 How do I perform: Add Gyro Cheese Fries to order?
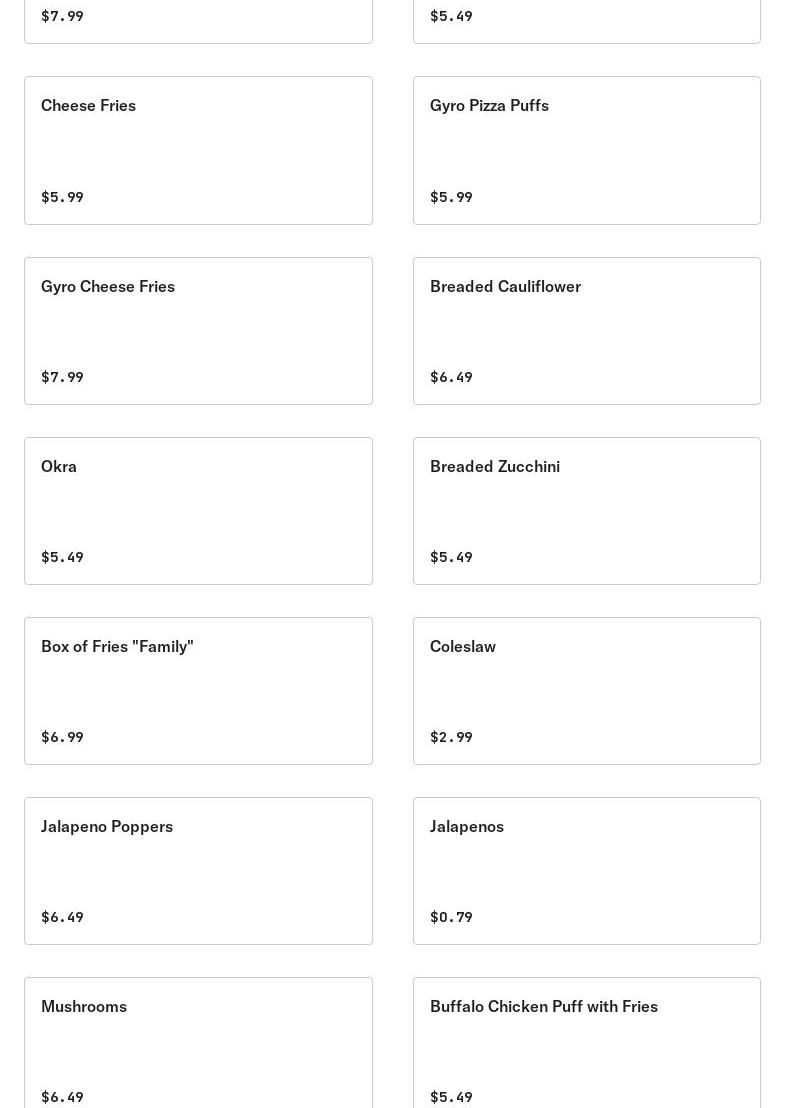(x=198, y=331)
